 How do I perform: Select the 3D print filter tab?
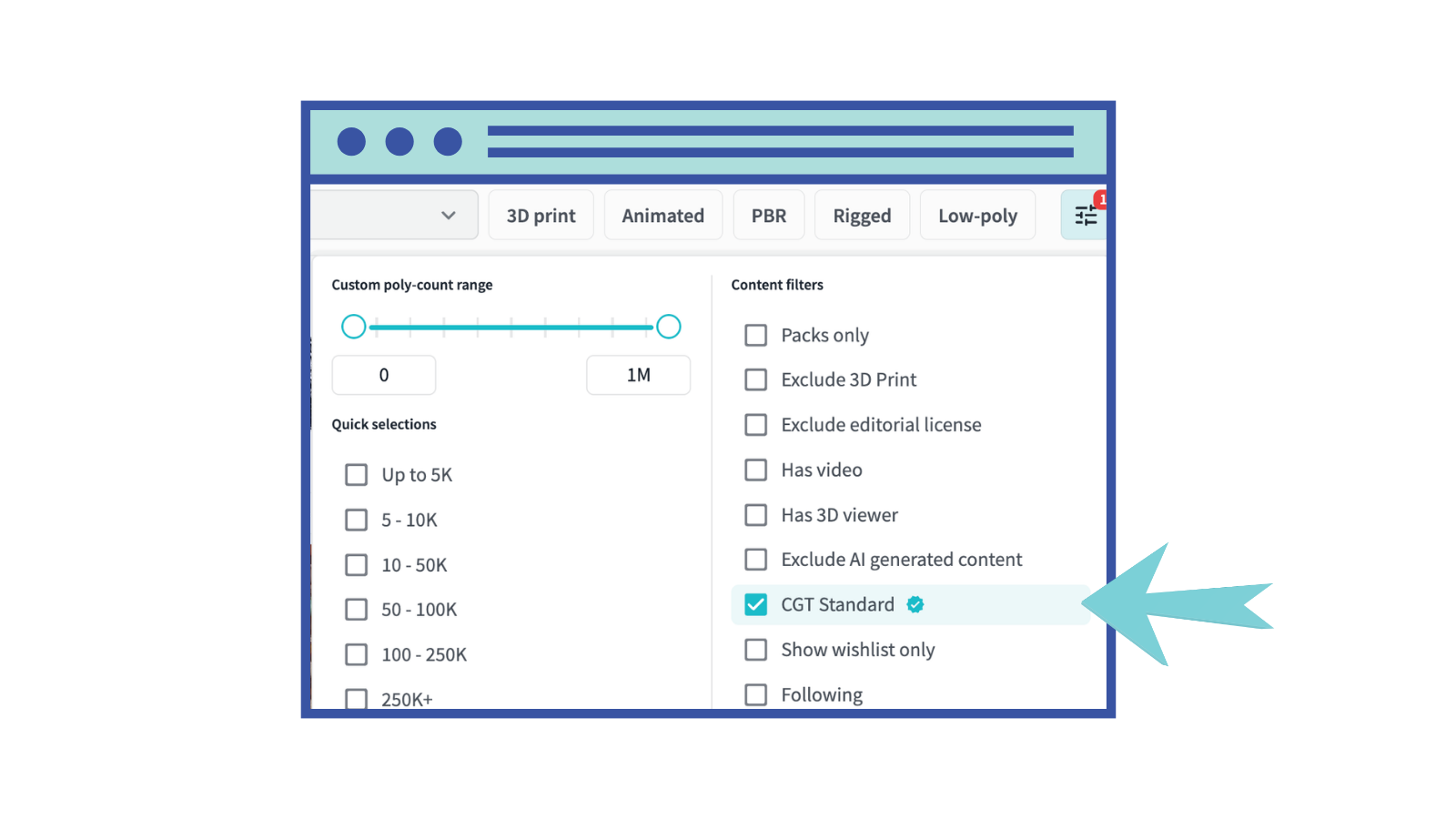(x=541, y=216)
